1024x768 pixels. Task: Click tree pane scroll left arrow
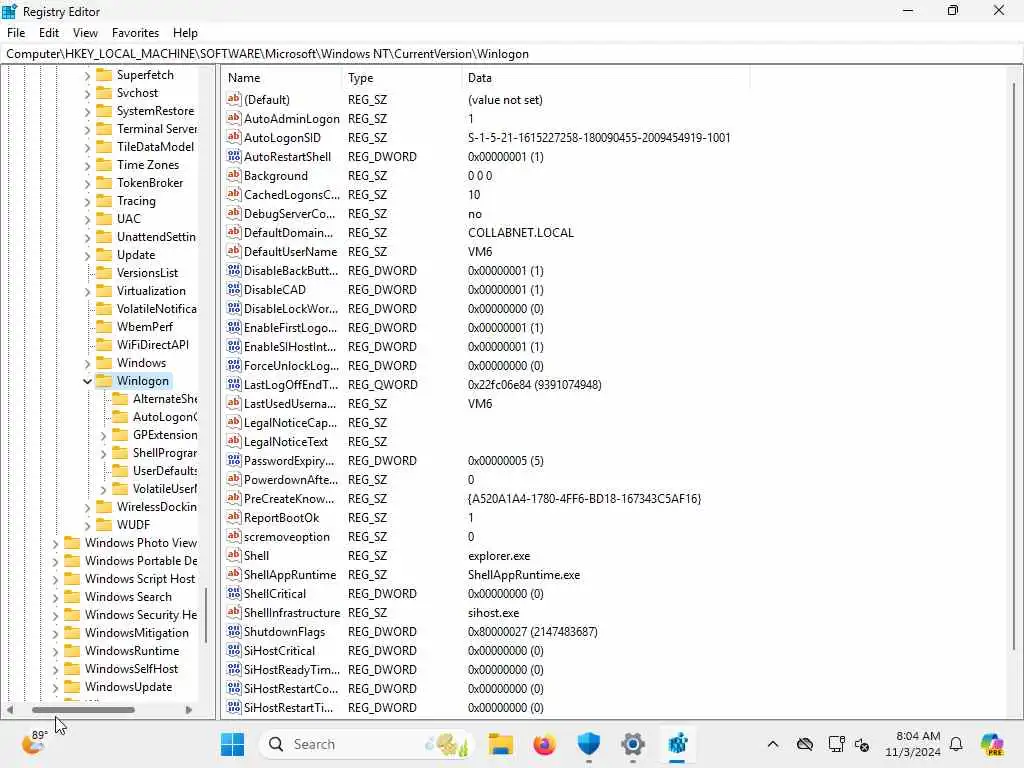pyautogui.click(x=10, y=709)
